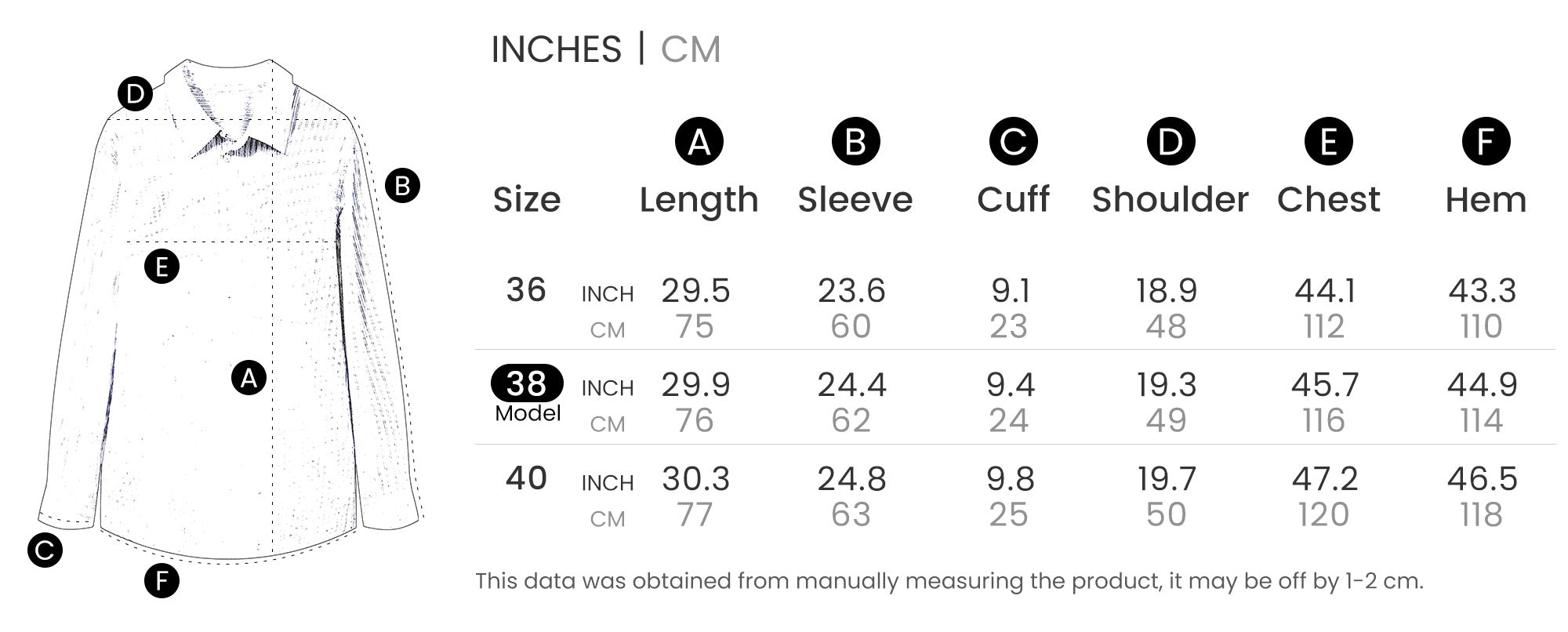Click the C icon above Cuff
Viewport: 1568px width, 632px height.
click(1013, 142)
